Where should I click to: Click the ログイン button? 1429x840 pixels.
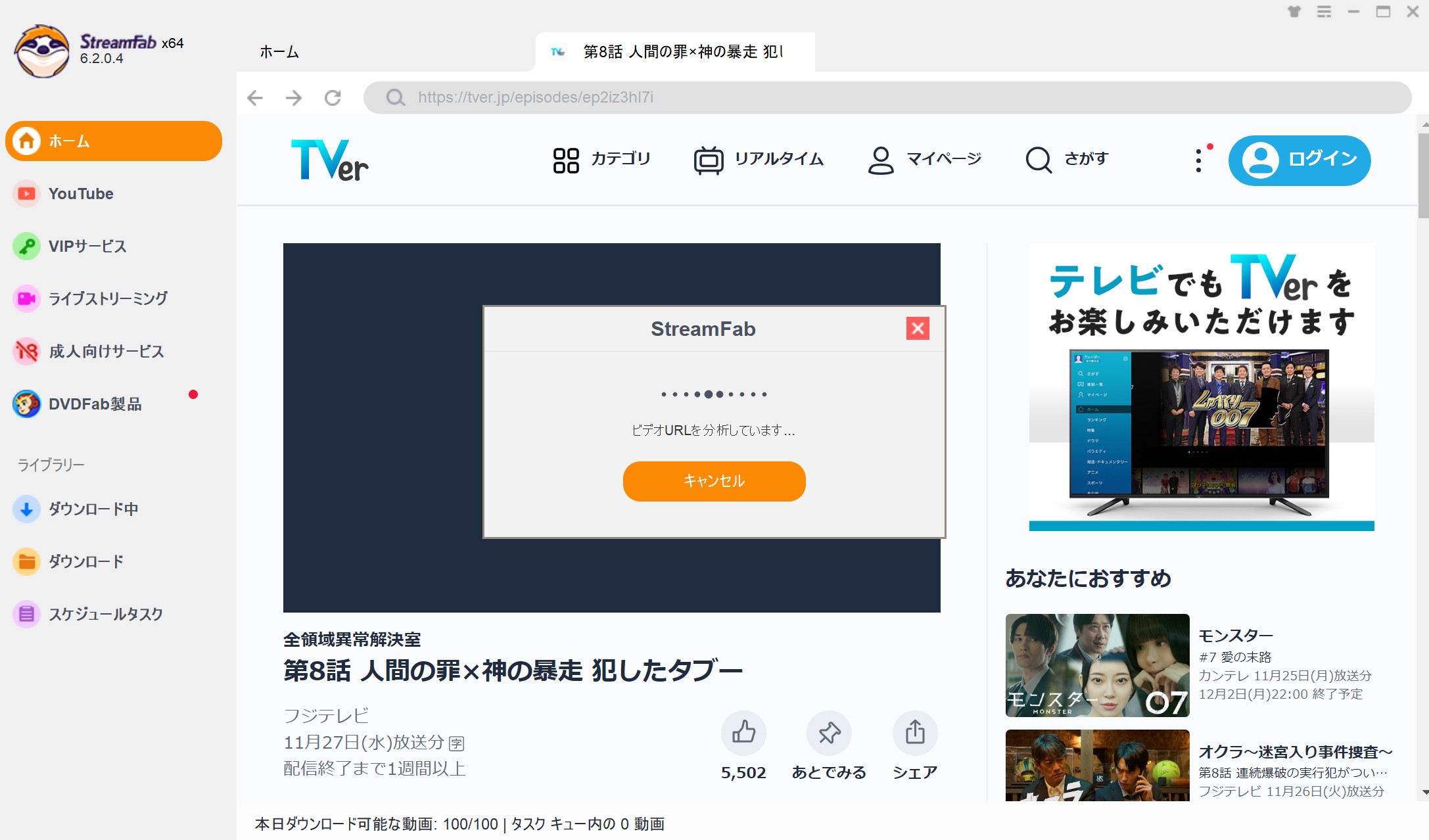[1300, 160]
